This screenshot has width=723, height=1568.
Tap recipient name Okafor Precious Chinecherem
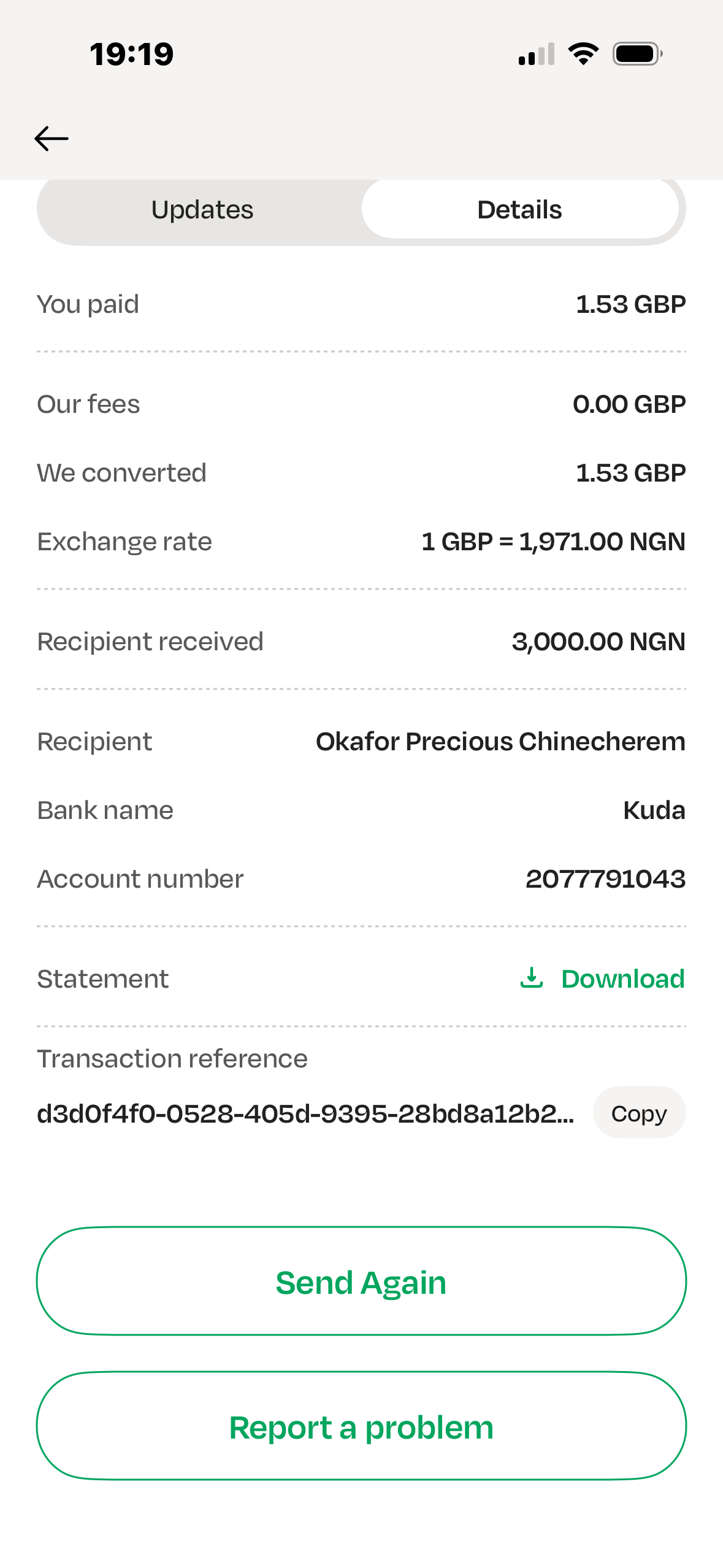(500, 742)
